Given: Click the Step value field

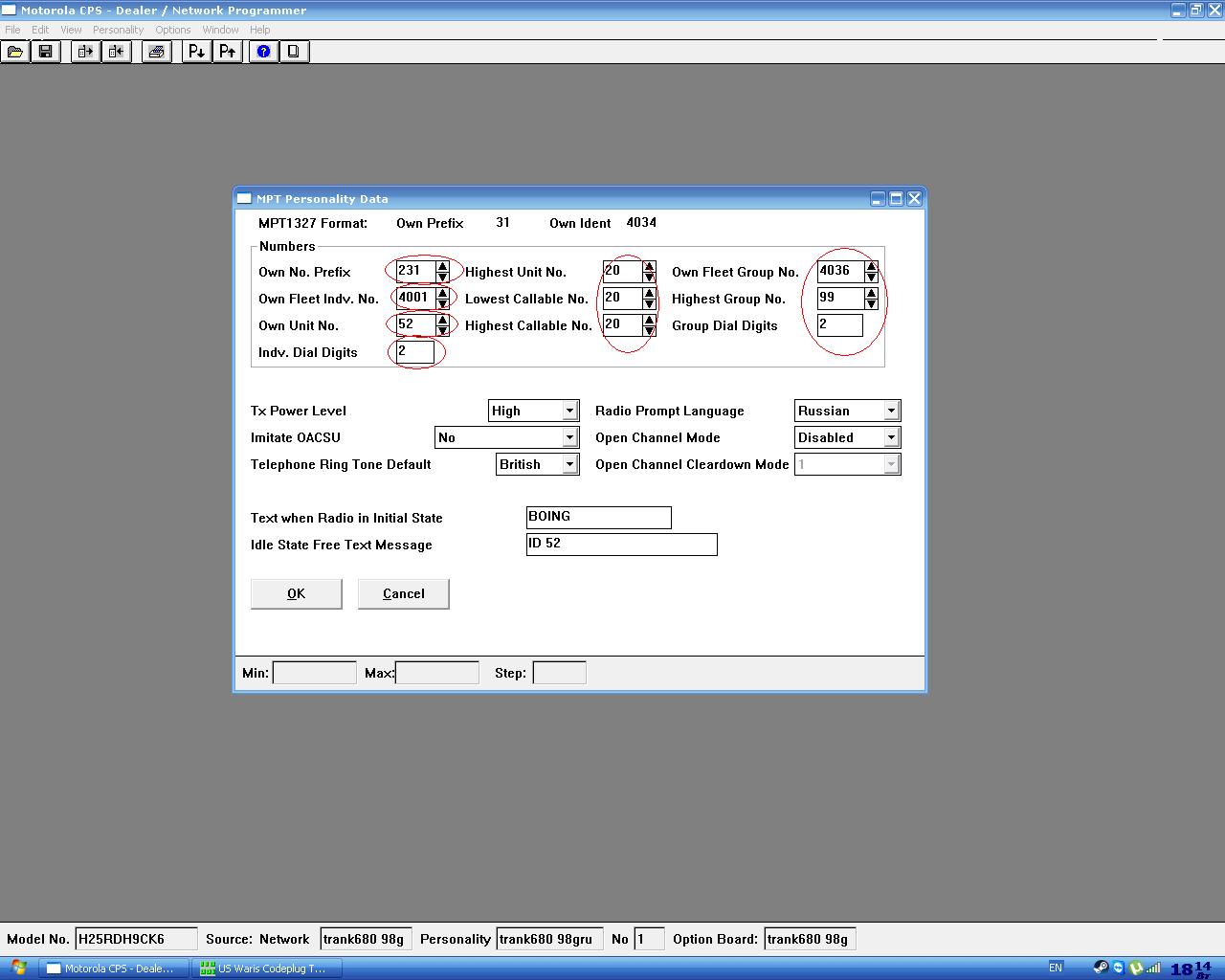Looking at the screenshot, I should pyautogui.click(x=560, y=673).
